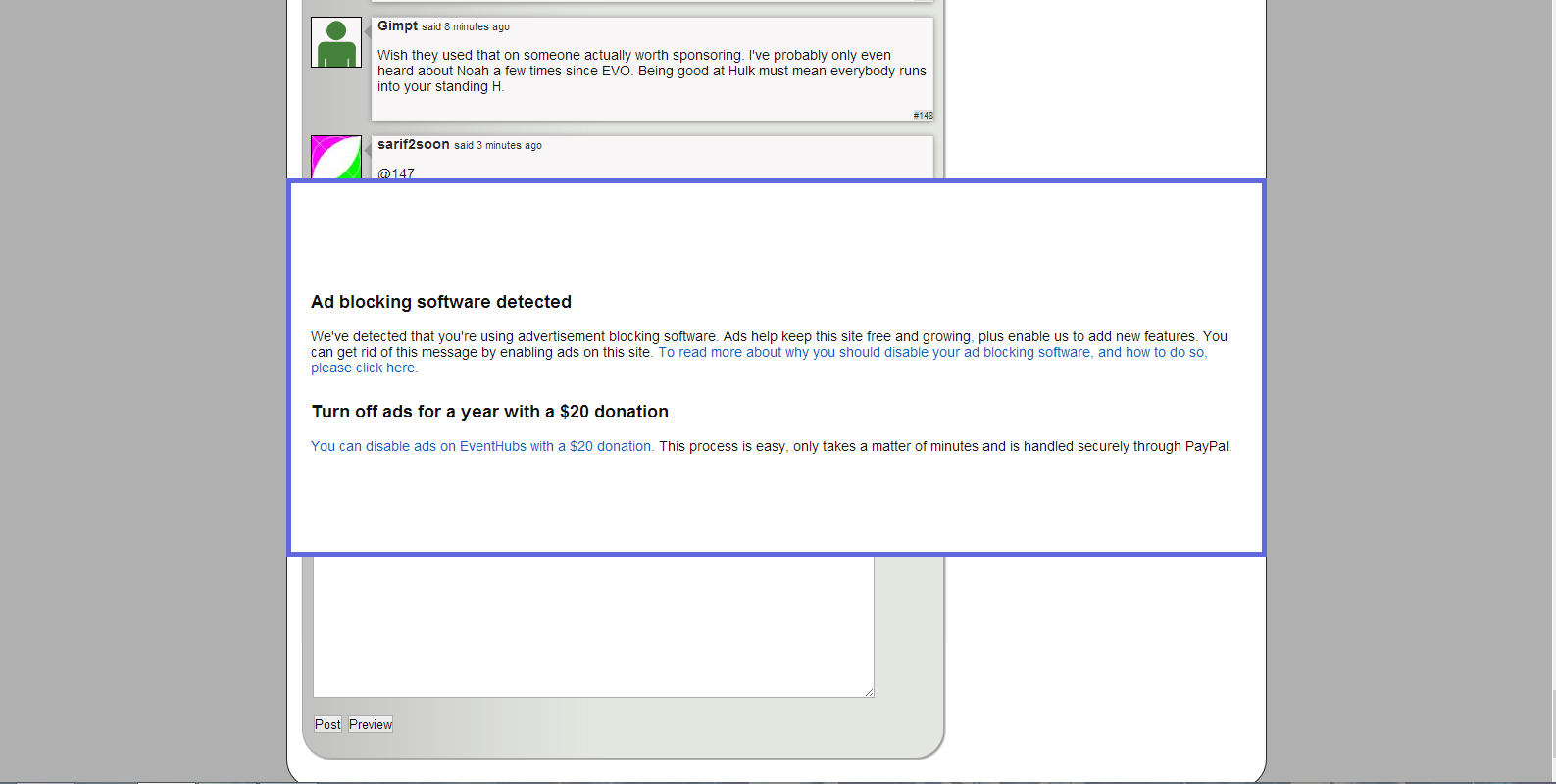Screen dimensions: 1556x784
Task: Click sarif2soon's 'said 3 minutes ago' timestamp
Action: click(498, 146)
